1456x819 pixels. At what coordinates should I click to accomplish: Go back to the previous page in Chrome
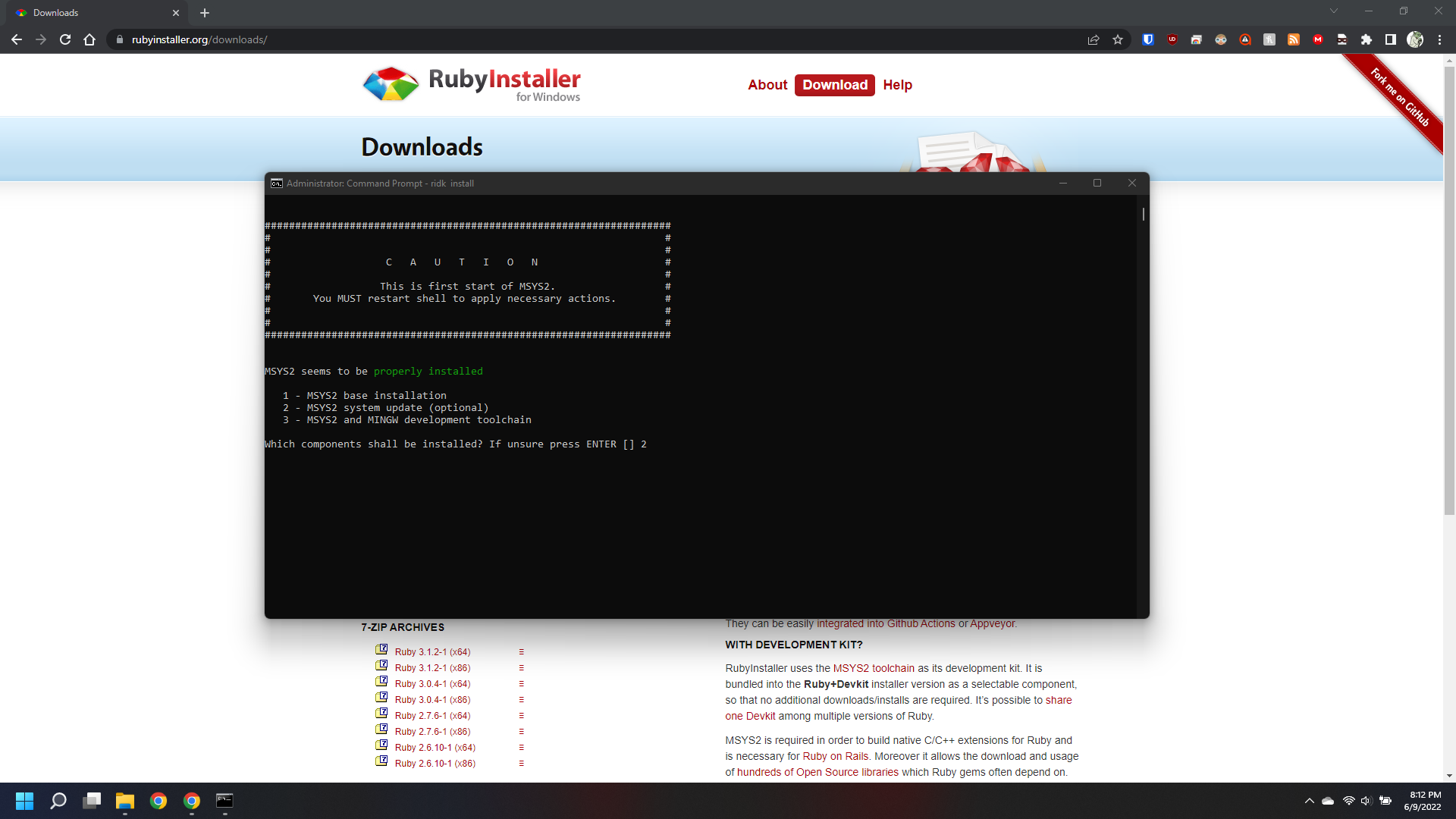pos(17,39)
